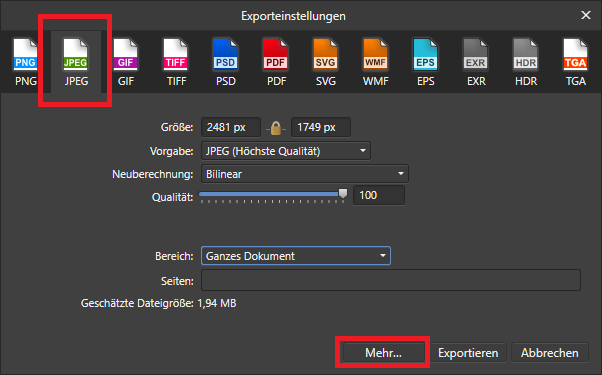Choose the PSD format icon

tap(226, 62)
